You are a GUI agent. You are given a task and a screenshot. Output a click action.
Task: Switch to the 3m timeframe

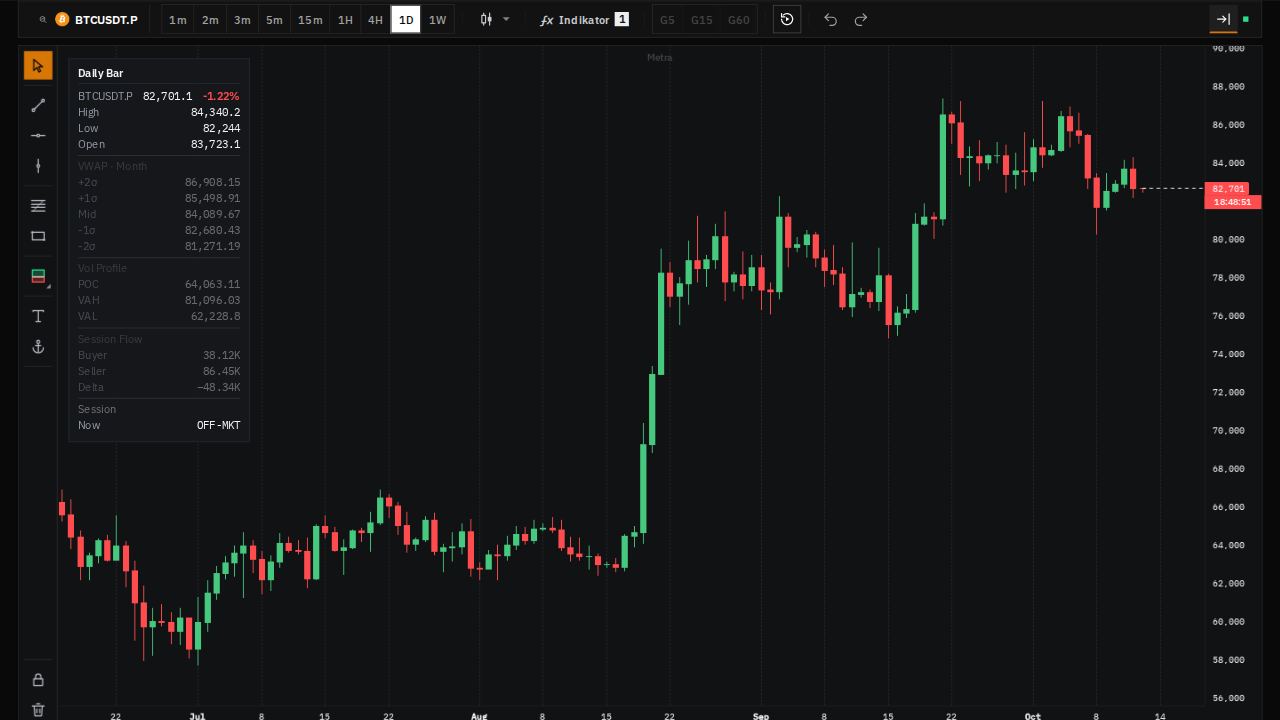click(242, 20)
